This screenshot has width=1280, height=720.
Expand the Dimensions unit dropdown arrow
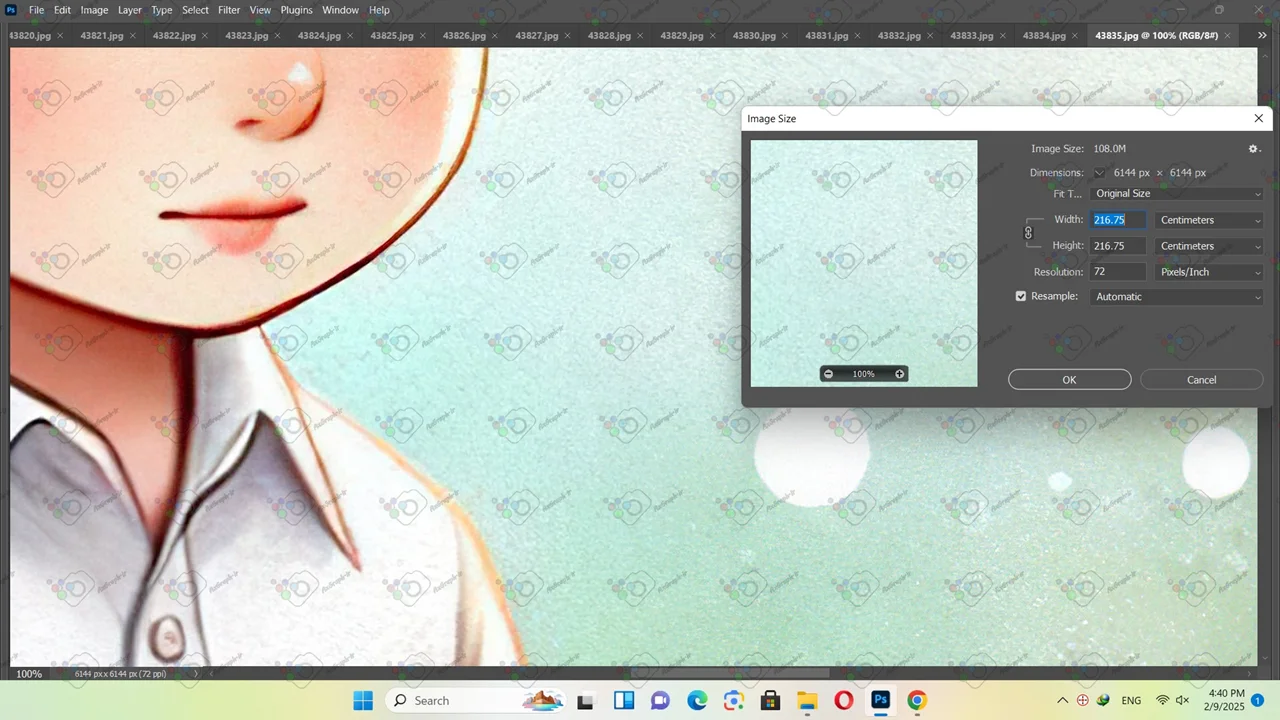coord(1099,173)
